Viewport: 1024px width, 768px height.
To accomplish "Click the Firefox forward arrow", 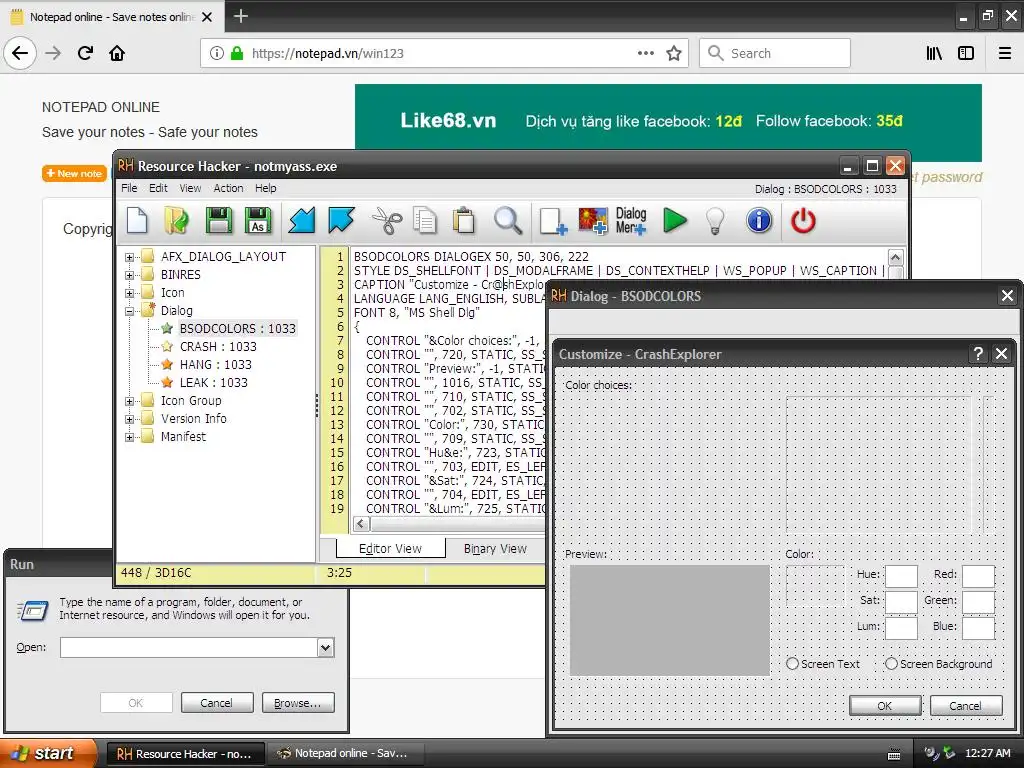I will tap(53, 53).
